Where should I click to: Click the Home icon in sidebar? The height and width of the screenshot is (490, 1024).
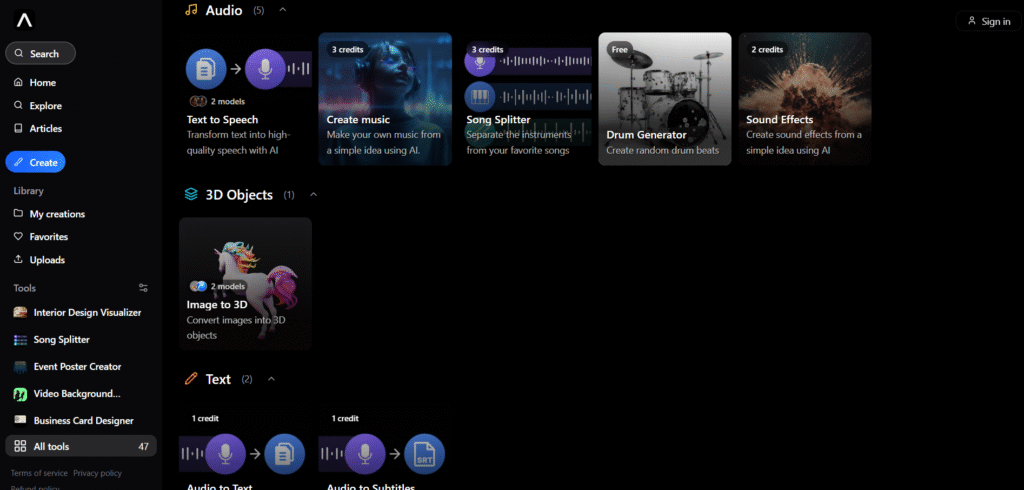[18, 83]
